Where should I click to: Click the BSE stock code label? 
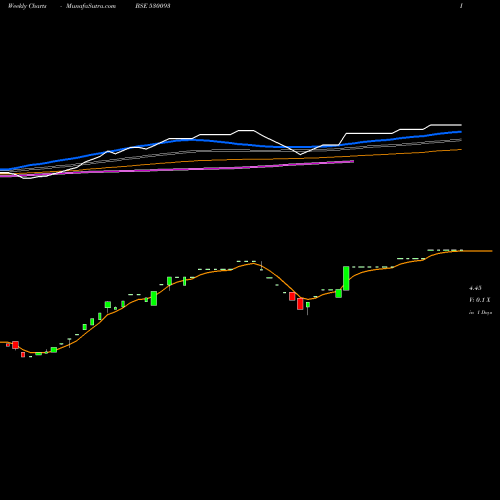153,6
